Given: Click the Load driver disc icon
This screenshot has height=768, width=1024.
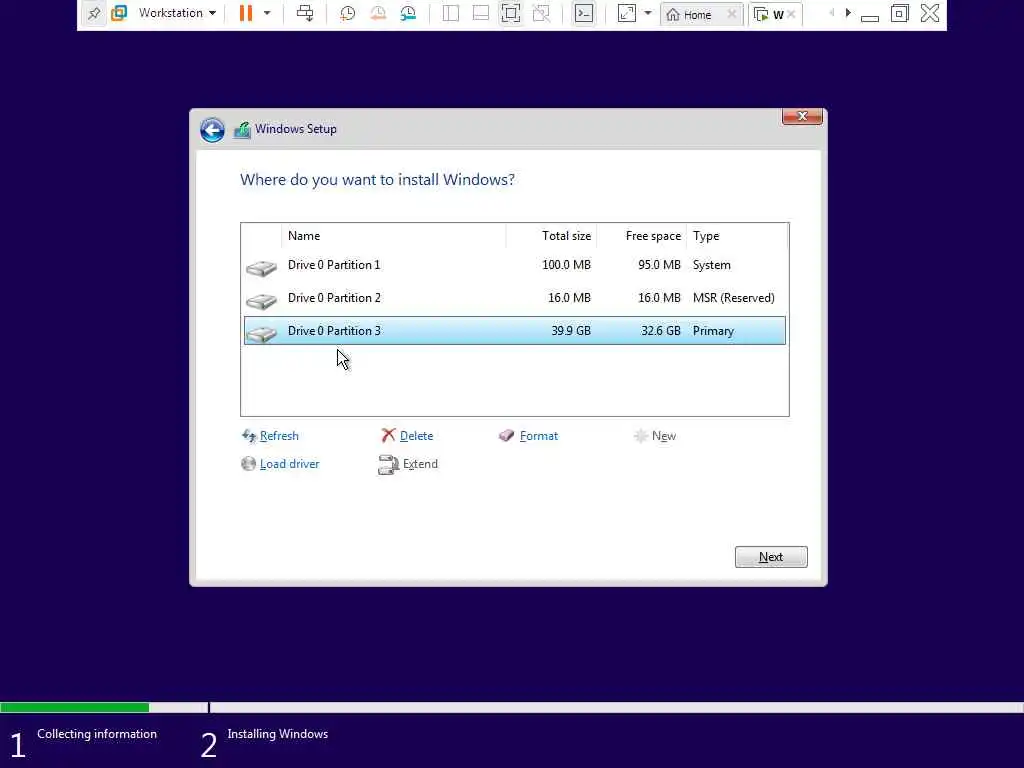Looking at the screenshot, I should pyautogui.click(x=248, y=464).
